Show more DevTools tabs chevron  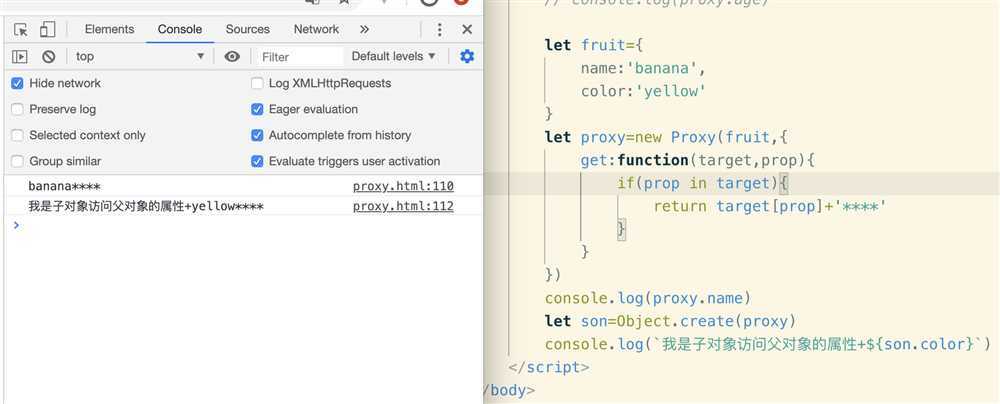[364, 30]
